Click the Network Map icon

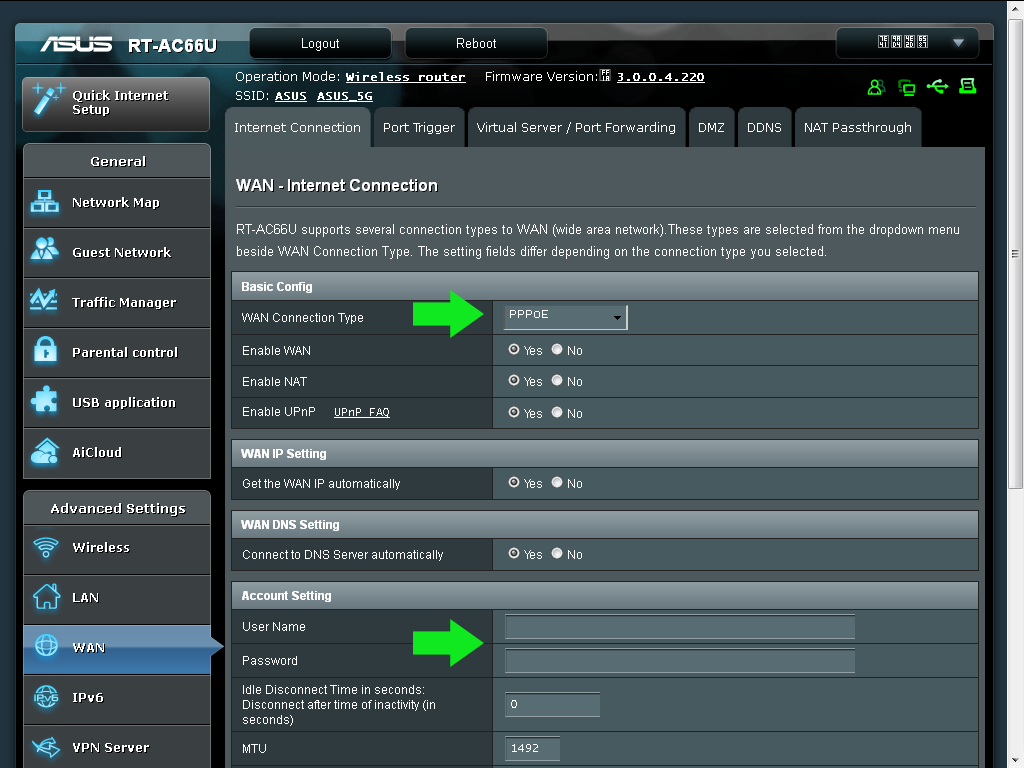click(x=44, y=202)
